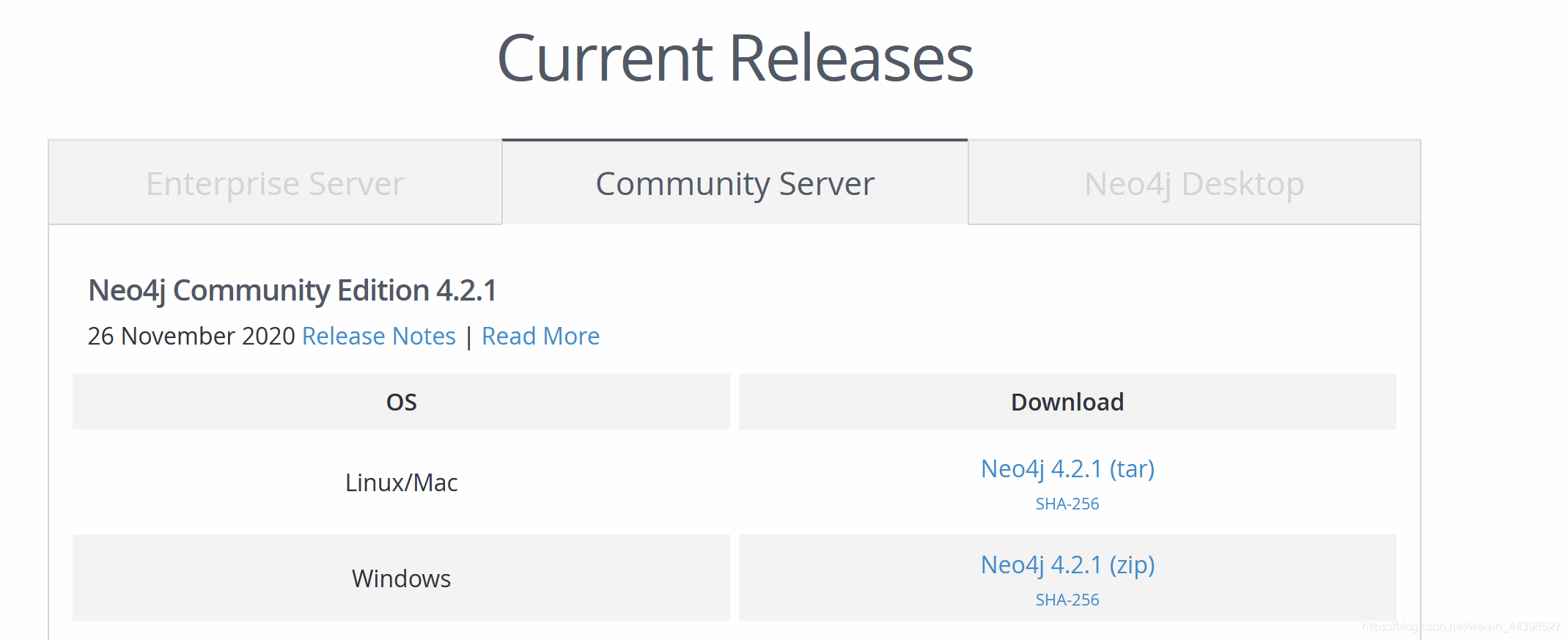
Task: Select the Community Server tab
Action: coord(735,183)
